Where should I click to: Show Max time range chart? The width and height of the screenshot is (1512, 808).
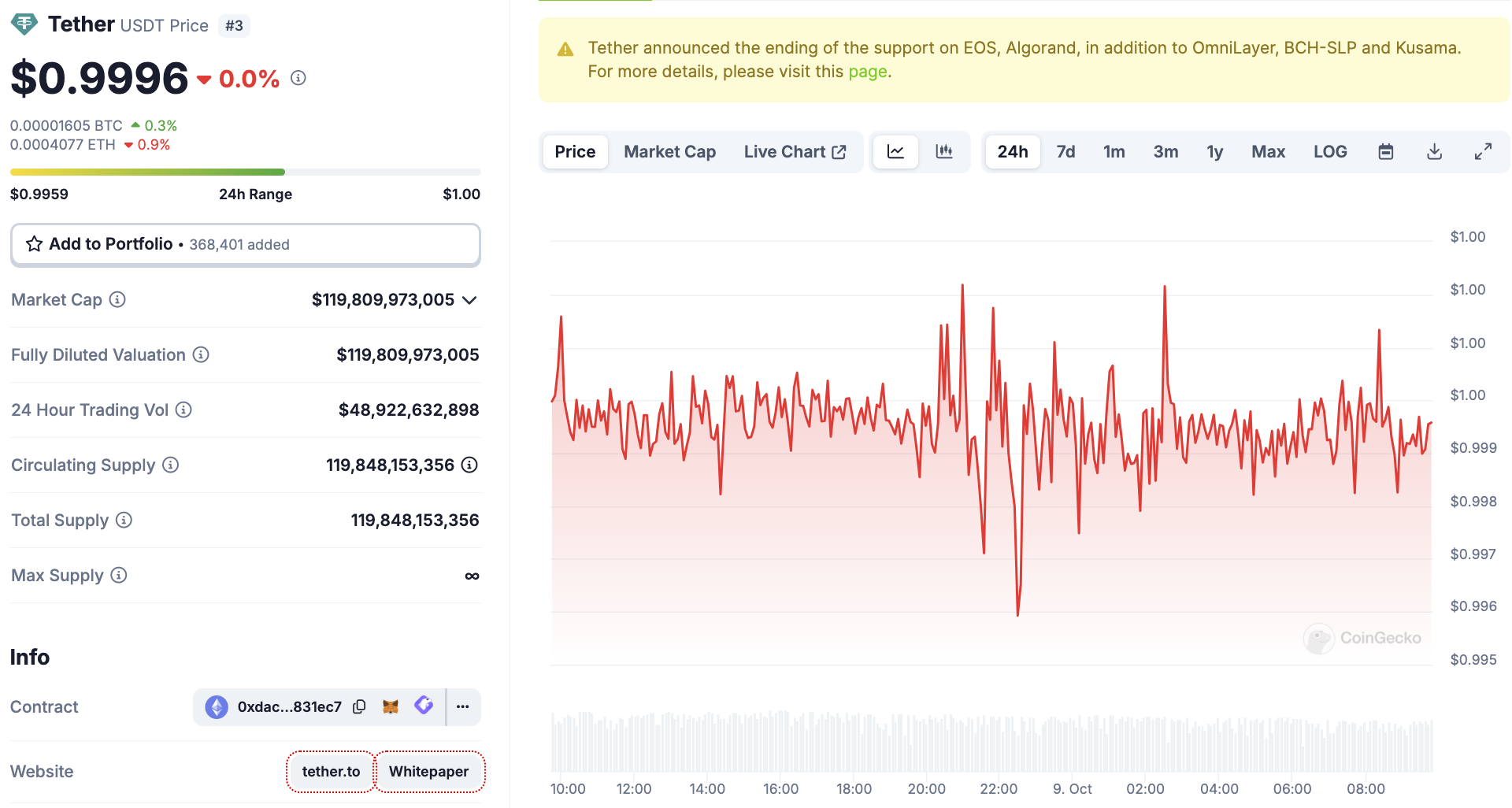tap(1268, 152)
